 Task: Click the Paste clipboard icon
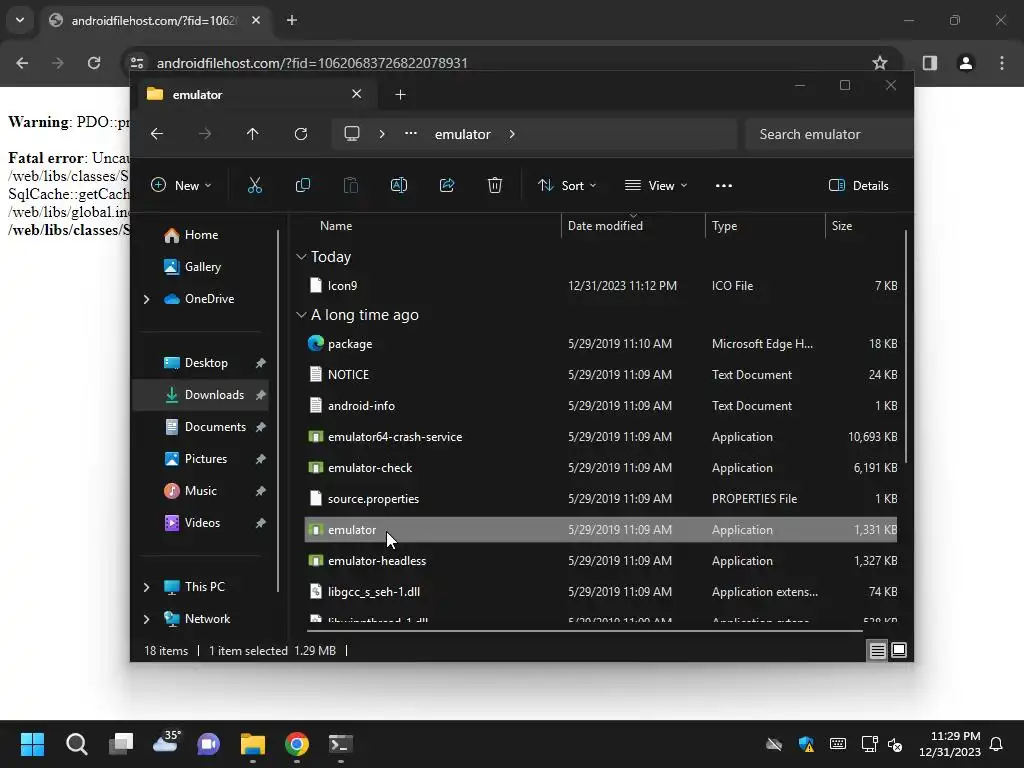351,185
